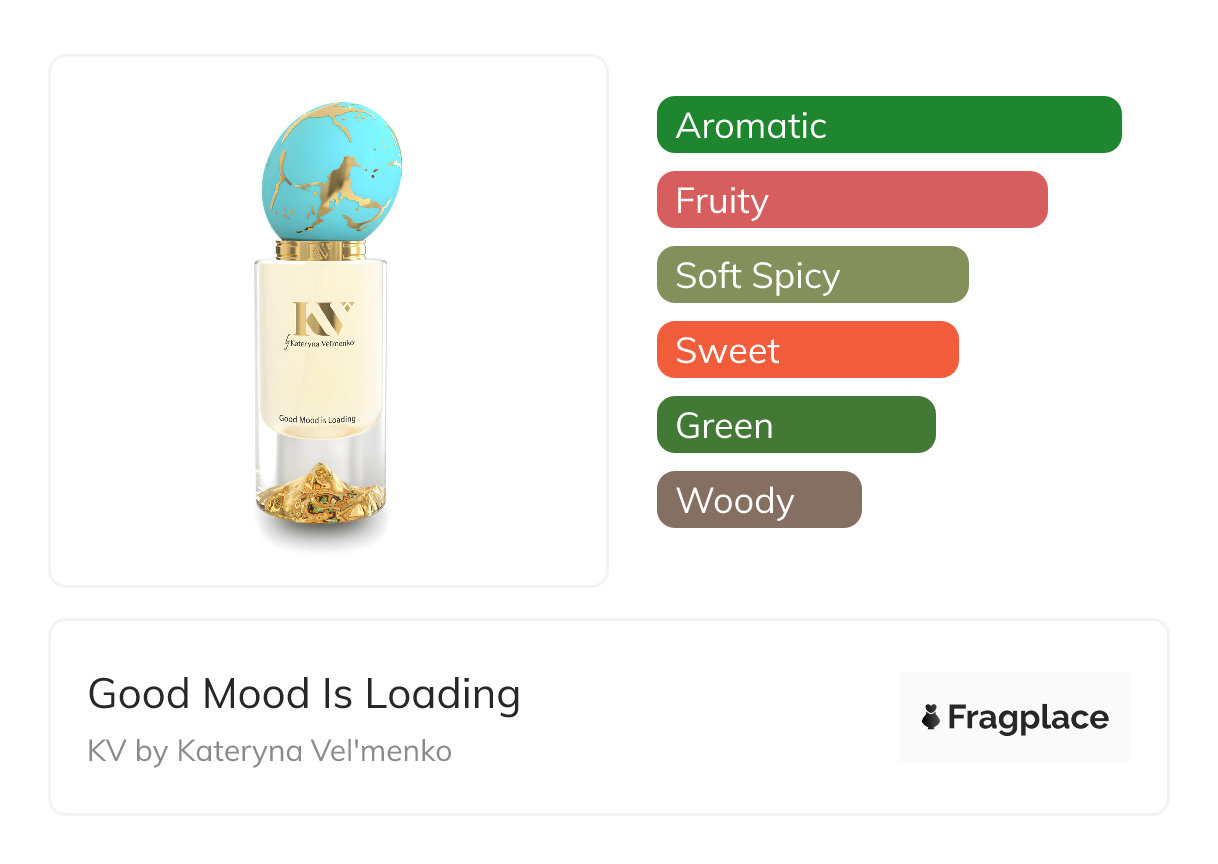Click the Fragplace perfume bottle logo icon
Viewport: 1218px width, 864px height.
click(931, 717)
